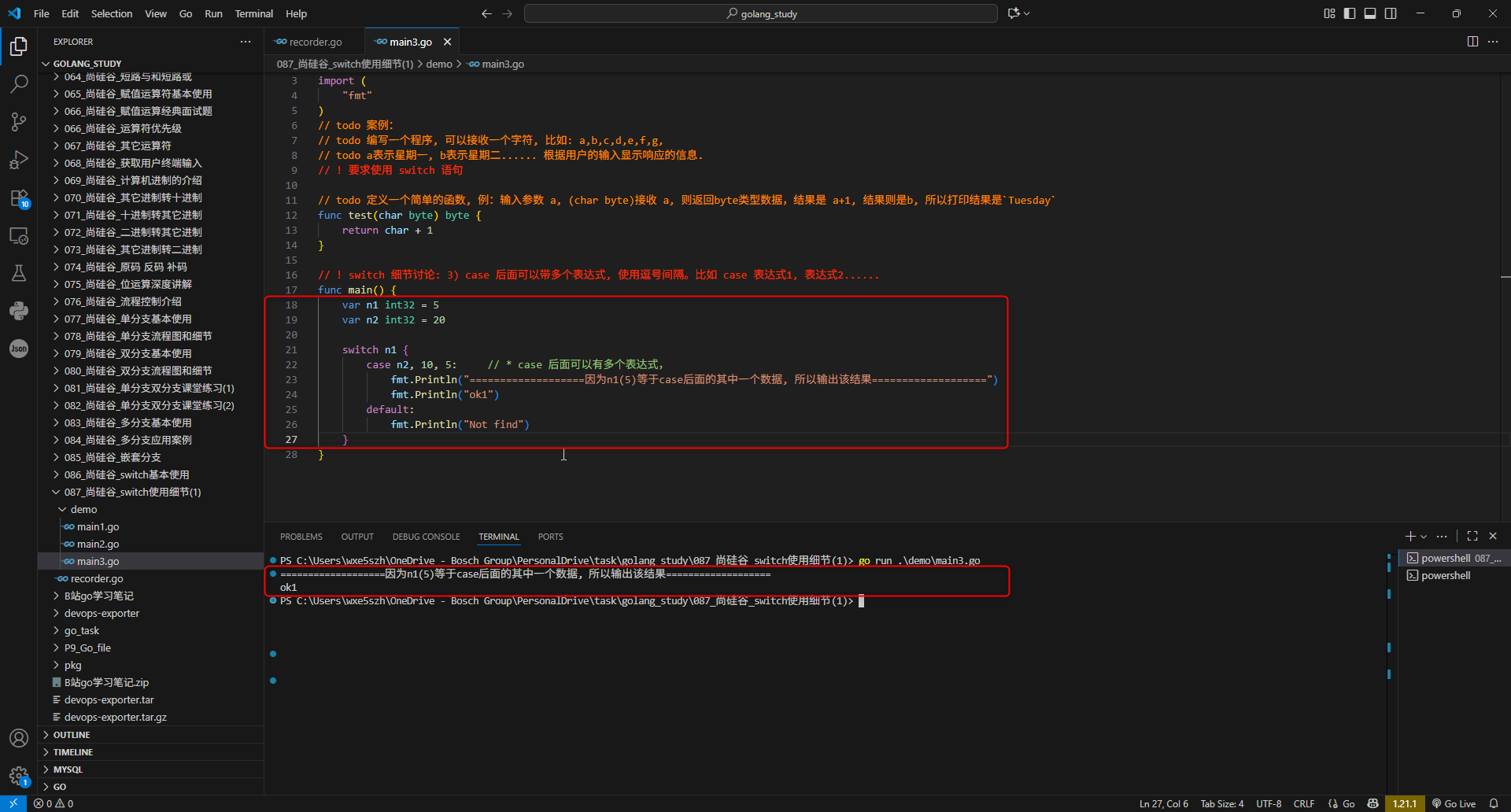Image resolution: width=1511 pixels, height=812 pixels.
Task: Open Customize Layout options
Action: pyautogui.click(x=1329, y=13)
